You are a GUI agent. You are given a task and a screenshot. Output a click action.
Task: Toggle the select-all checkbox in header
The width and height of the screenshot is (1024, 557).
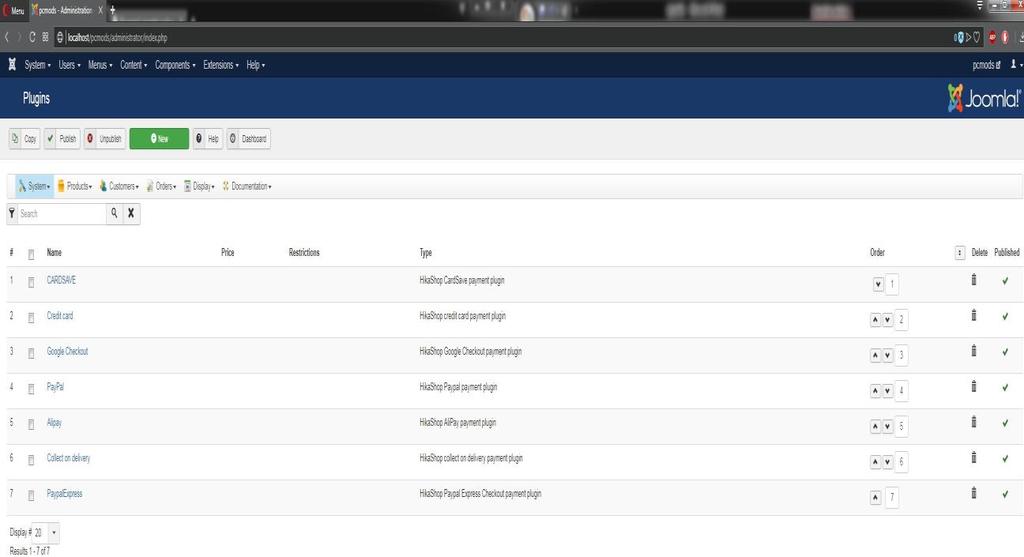(31, 254)
